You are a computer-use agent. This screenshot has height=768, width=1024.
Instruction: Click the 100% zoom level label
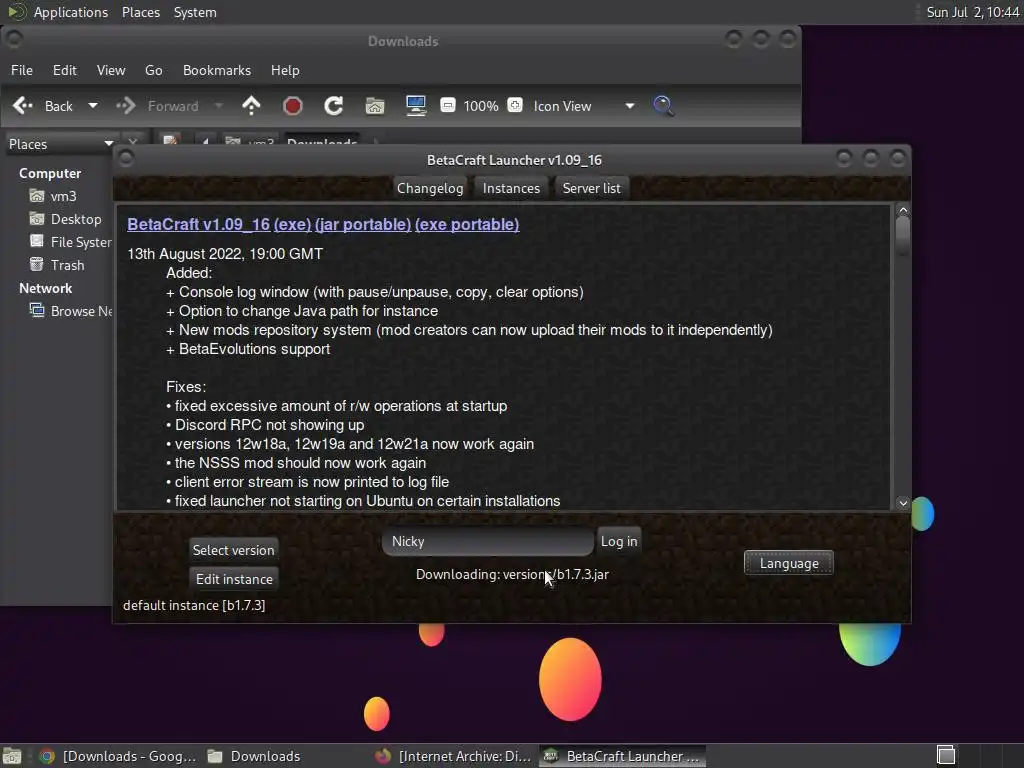pyautogui.click(x=481, y=106)
